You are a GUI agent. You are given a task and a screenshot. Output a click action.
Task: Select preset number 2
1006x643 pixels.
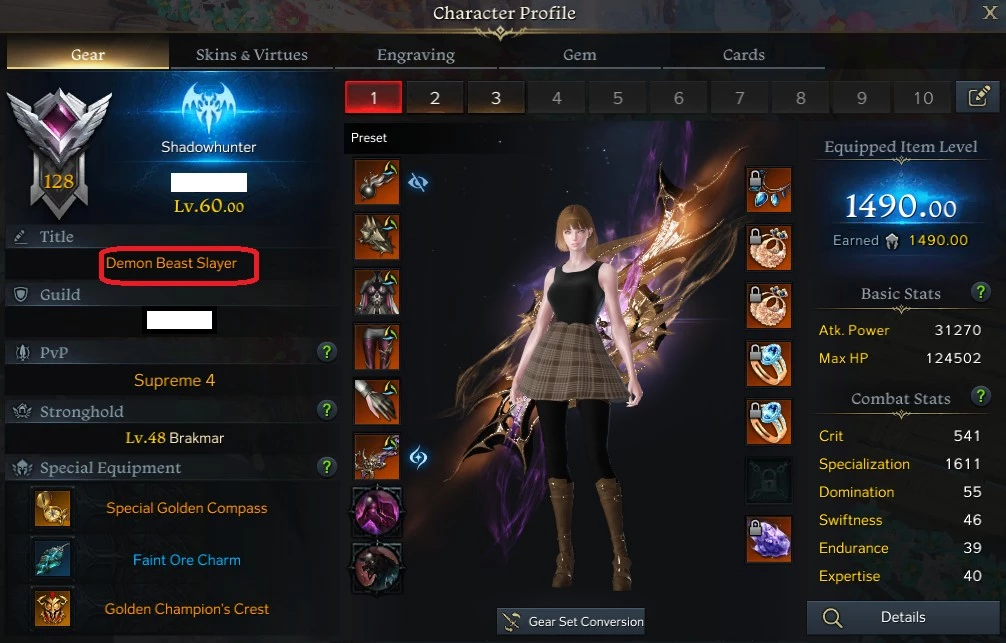pyautogui.click(x=434, y=98)
